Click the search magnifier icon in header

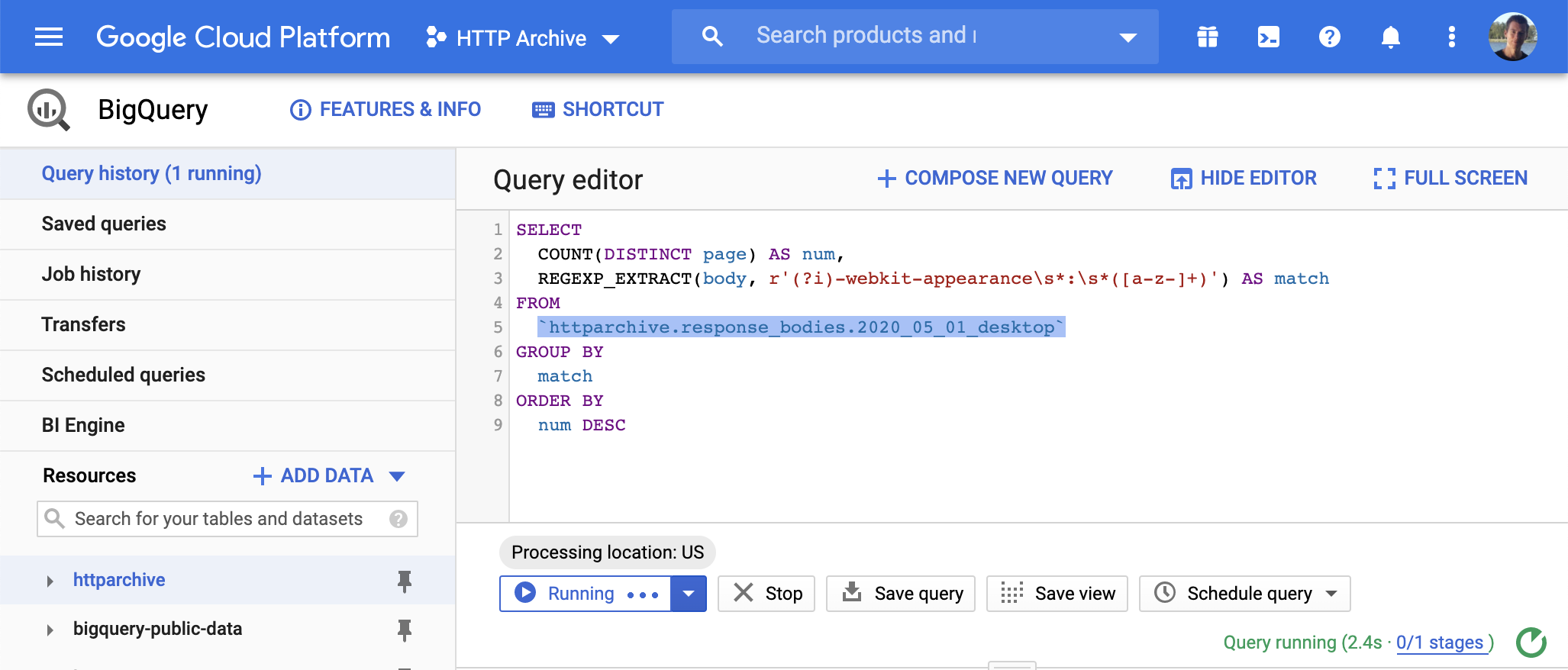(x=711, y=37)
